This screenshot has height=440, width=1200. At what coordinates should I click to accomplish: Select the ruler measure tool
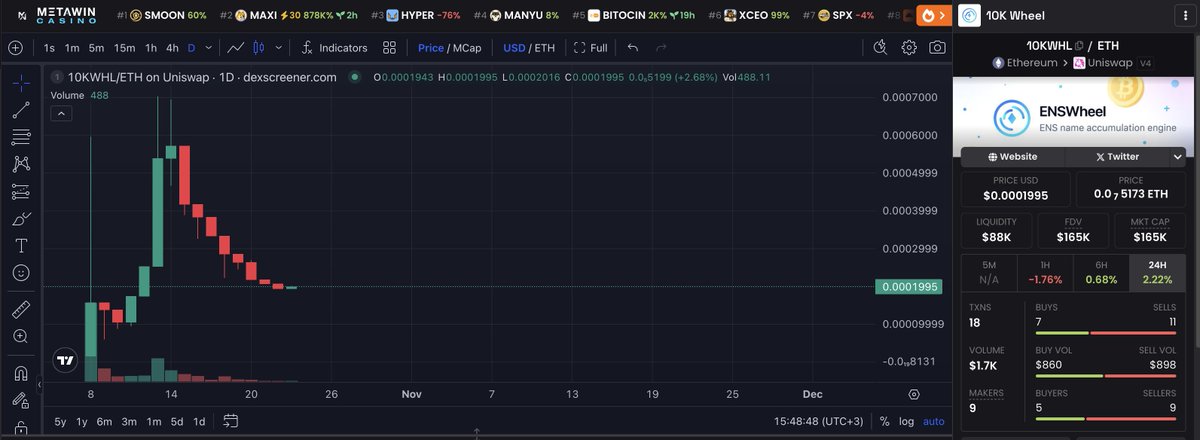(x=20, y=310)
